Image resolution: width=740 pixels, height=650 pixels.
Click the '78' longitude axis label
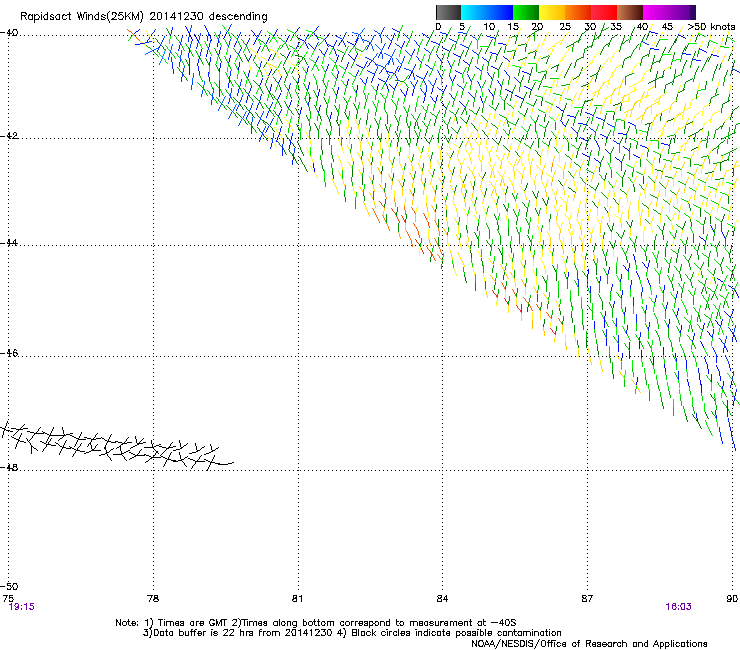tap(153, 599)
